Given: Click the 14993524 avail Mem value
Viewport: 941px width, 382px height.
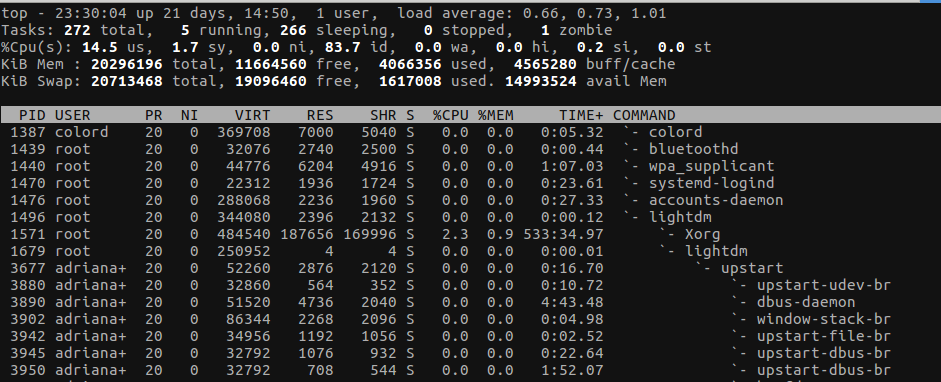Looking at the screenshot, I should [x=541, y=81].
